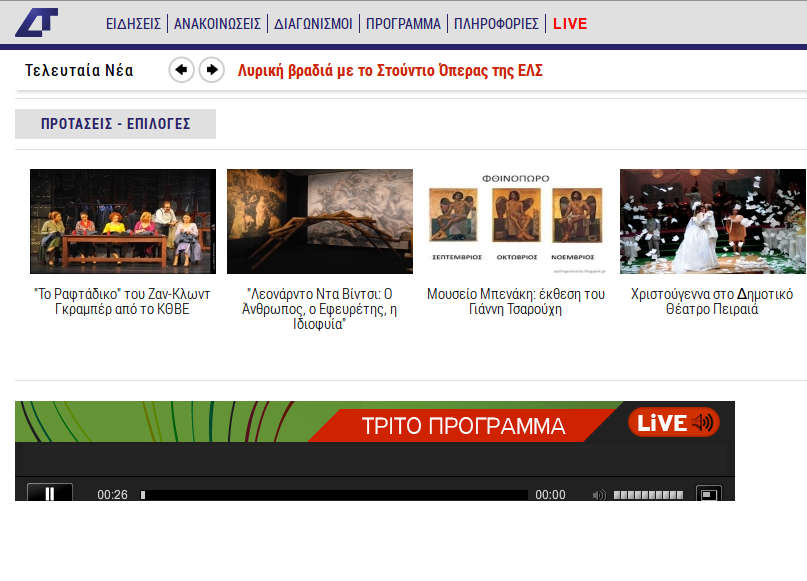This screenshot has width=807, height=581.
Task: Show the next news item with the right arrow
Action: point(212,69)
